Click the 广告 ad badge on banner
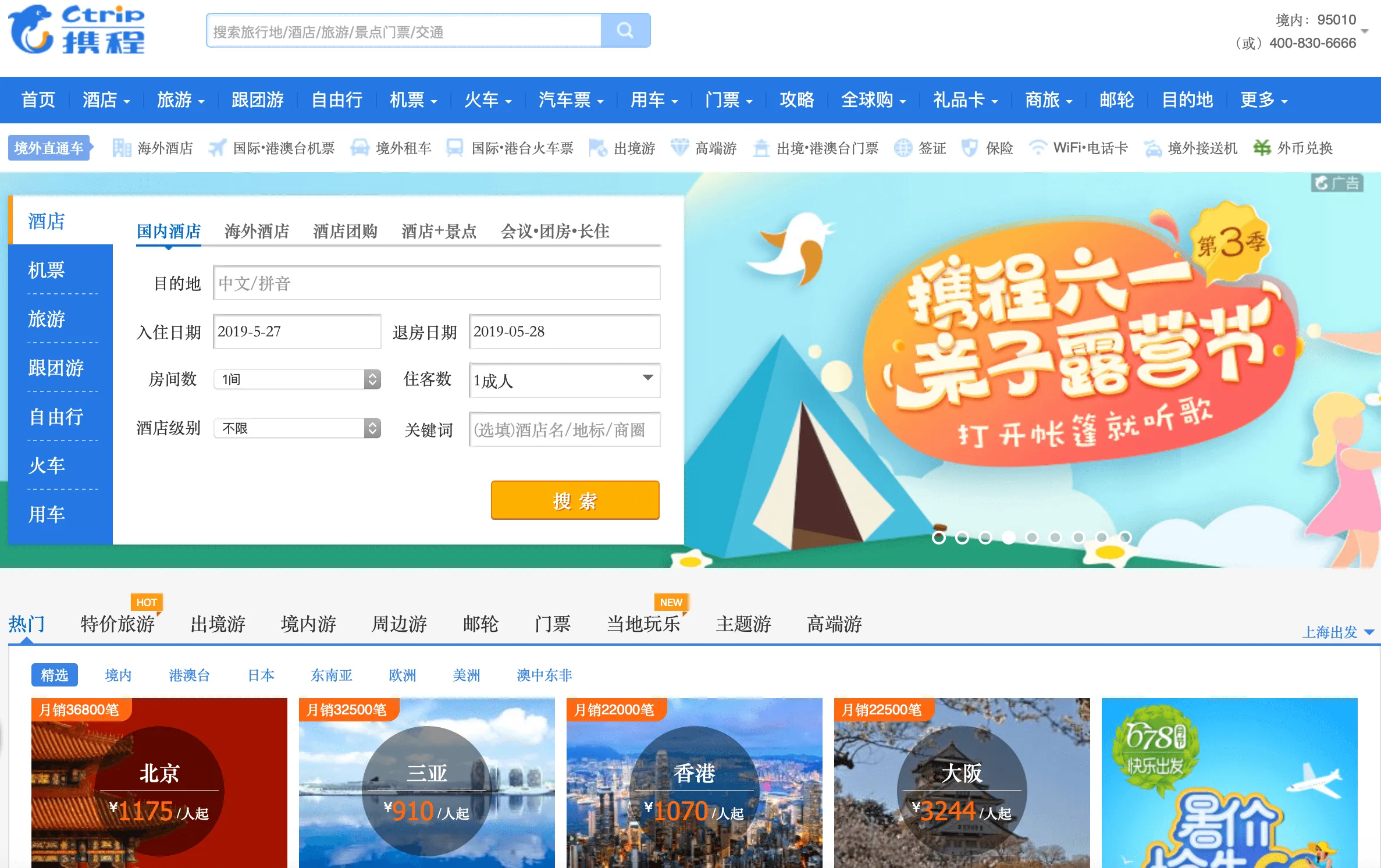This screenshot has width=1381, height=868. click(x=1337, y=183)
